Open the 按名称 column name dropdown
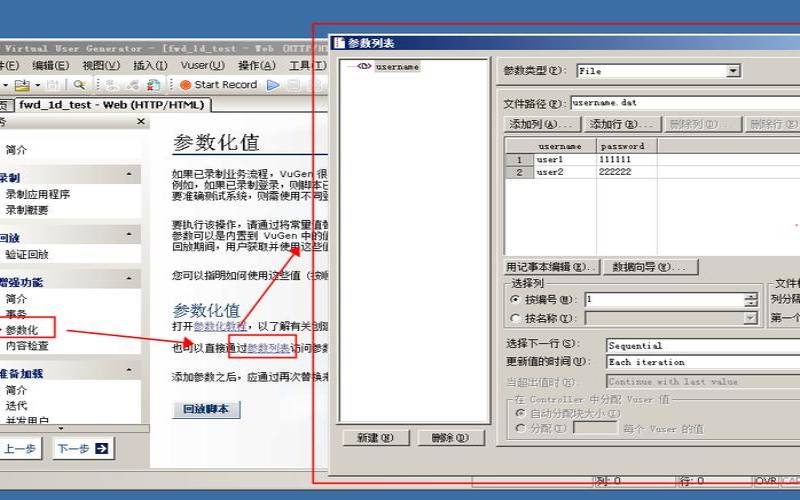 750,318
